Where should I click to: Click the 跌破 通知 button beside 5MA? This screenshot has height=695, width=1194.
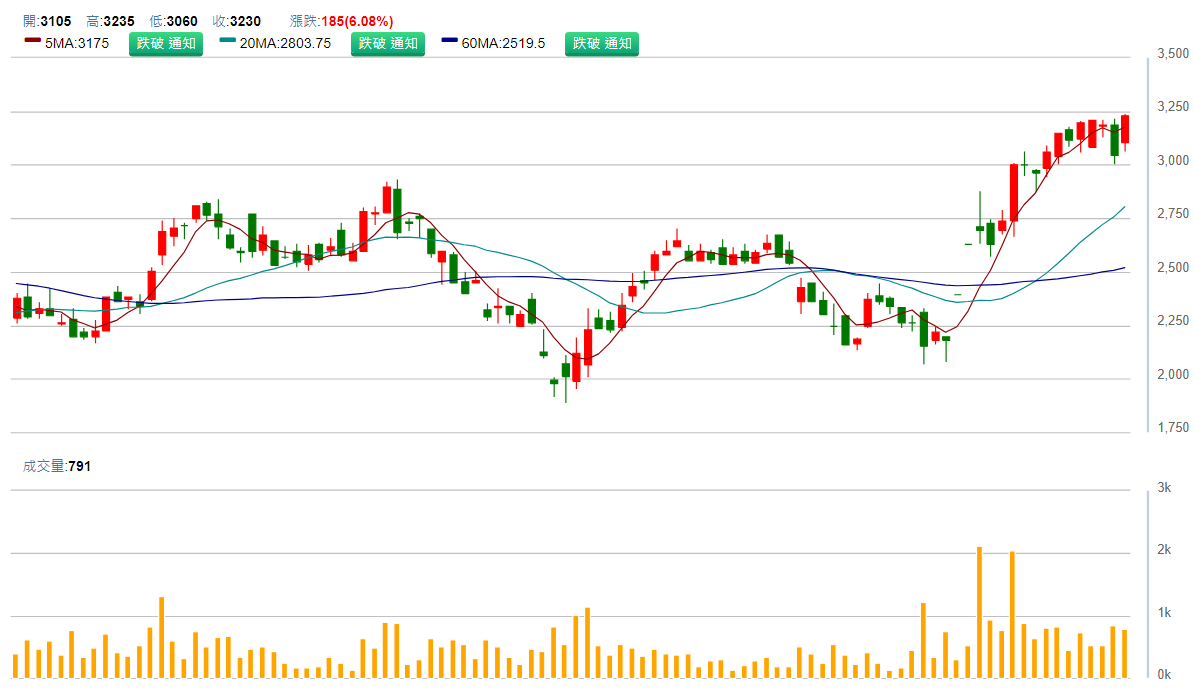tap(166, 43)
